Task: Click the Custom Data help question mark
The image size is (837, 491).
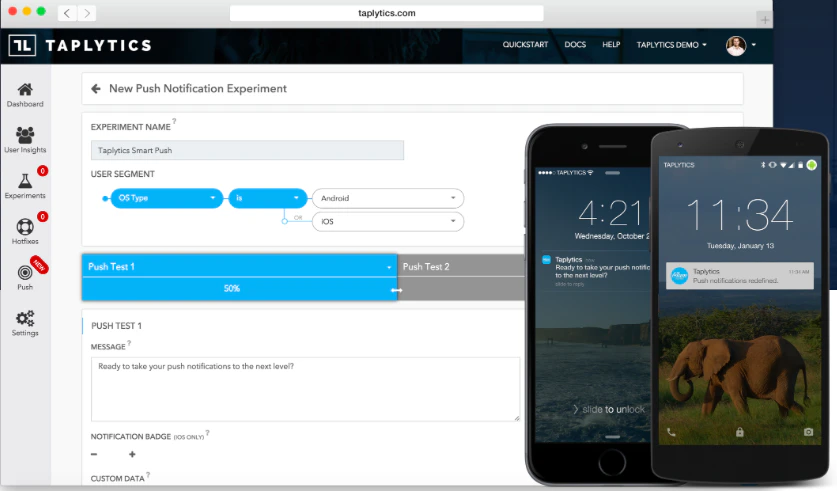Action: 148,474
